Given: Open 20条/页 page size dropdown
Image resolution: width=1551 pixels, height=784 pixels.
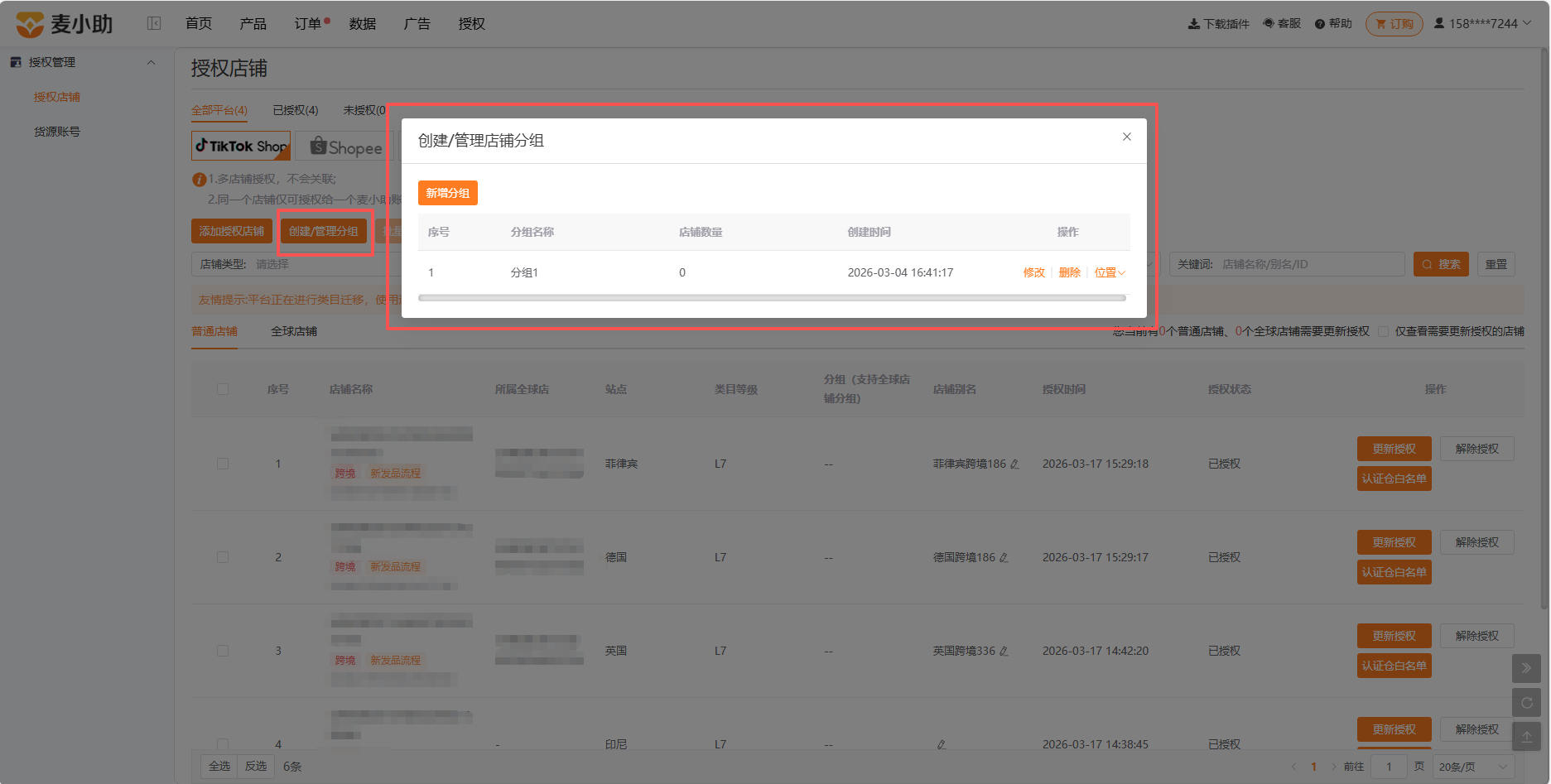Looking at the screenshot, I should pos(1473,767).
